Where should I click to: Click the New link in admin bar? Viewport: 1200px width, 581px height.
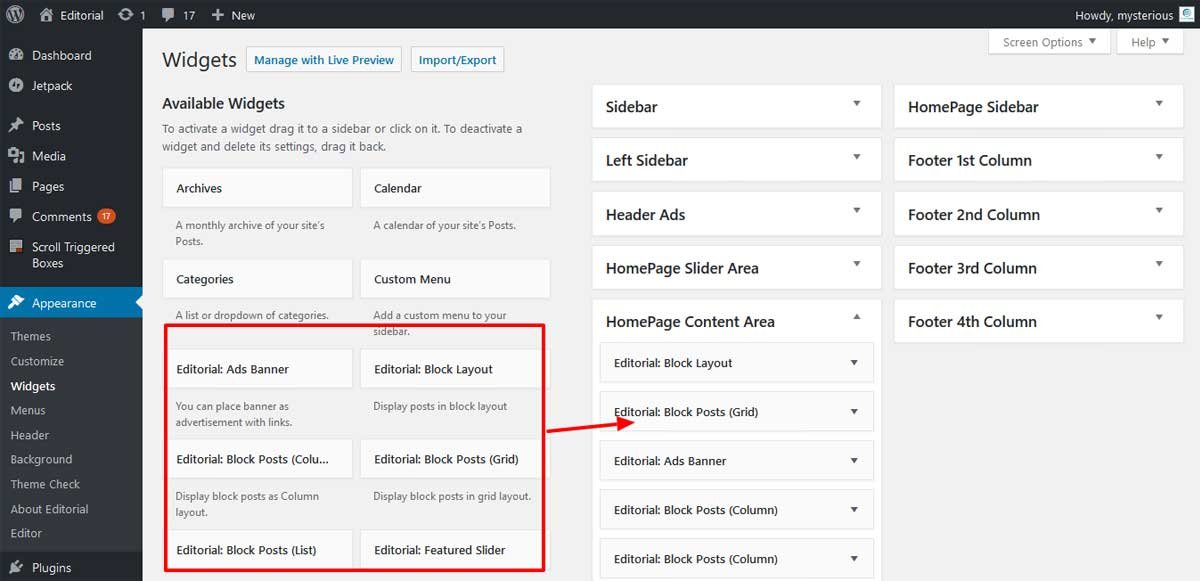click(243, 15)
